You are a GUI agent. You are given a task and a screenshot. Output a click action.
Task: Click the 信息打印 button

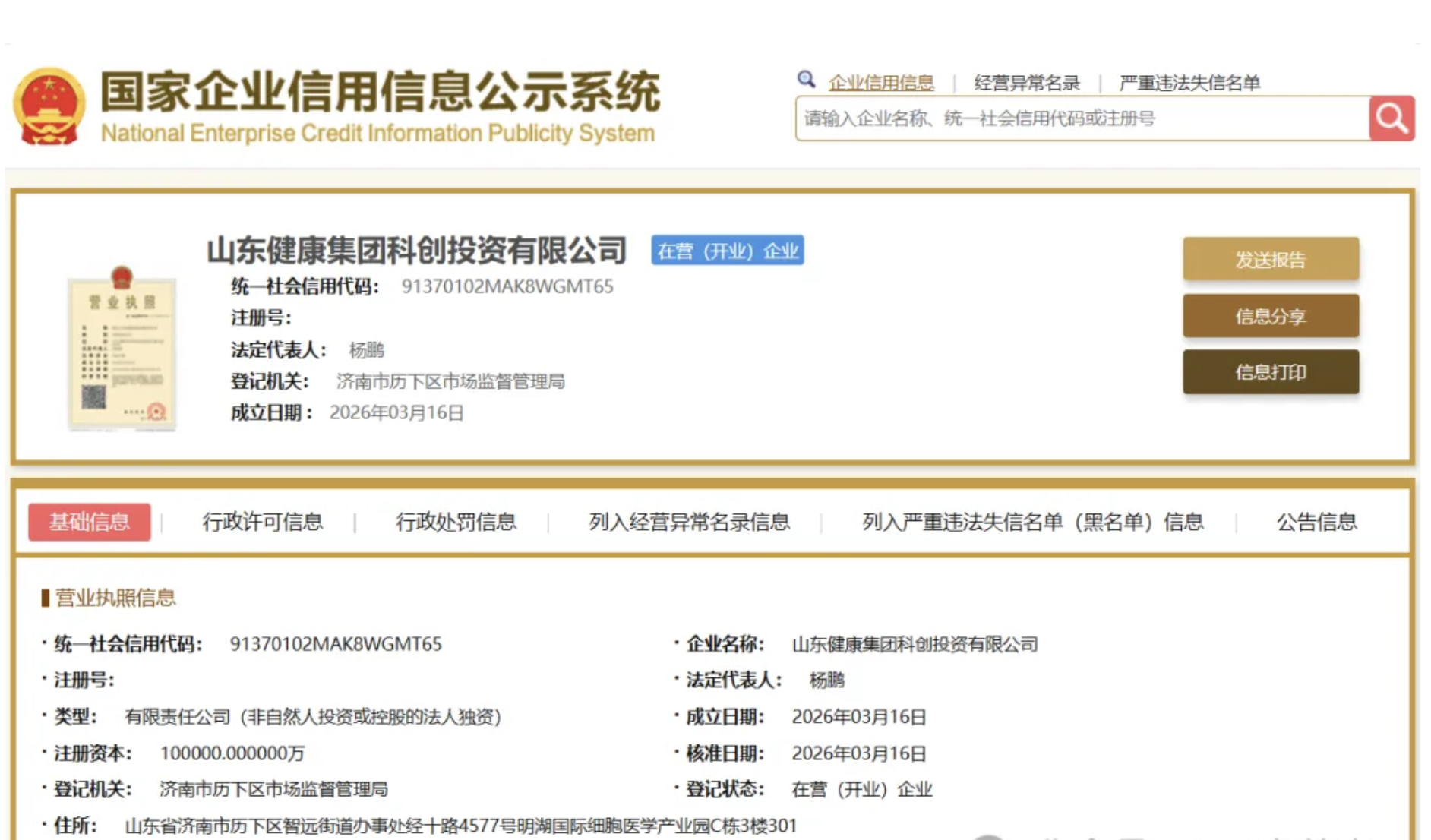click(1270, 372)
